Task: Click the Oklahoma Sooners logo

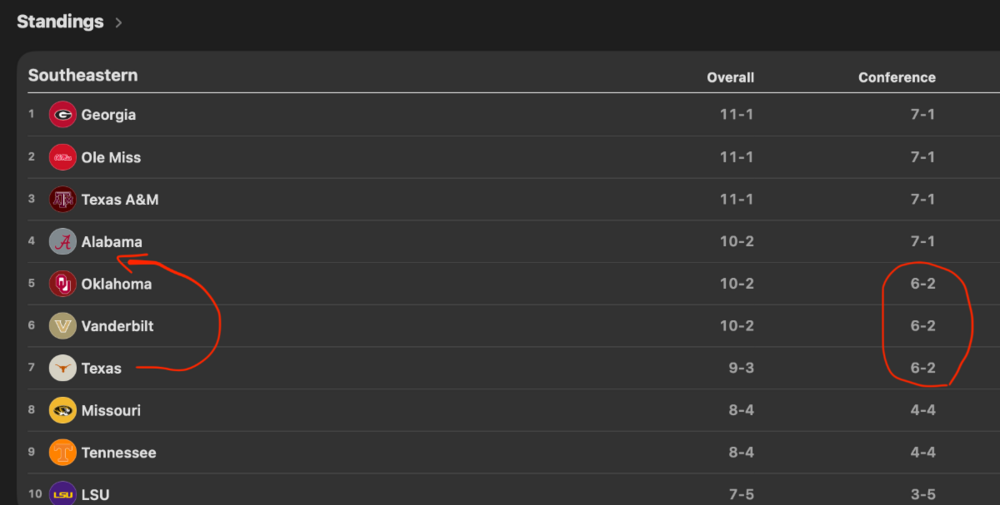Action: point(63,284)
